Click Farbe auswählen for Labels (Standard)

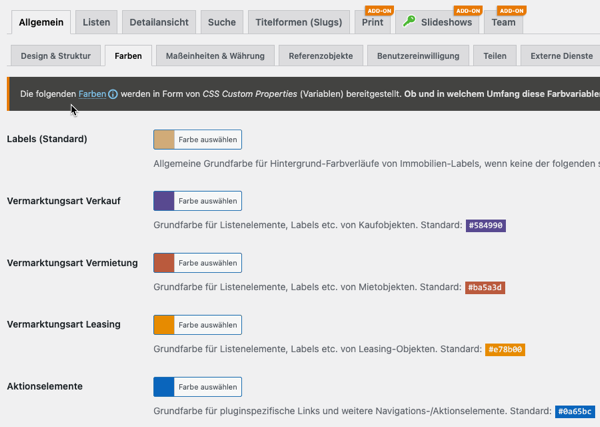pyautogui.click(x=208, y=140)
